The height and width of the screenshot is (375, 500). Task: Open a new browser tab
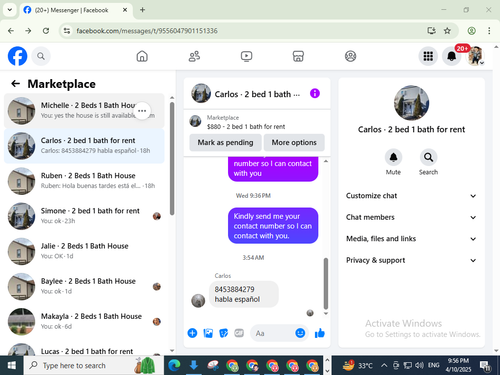click(142, 10)
